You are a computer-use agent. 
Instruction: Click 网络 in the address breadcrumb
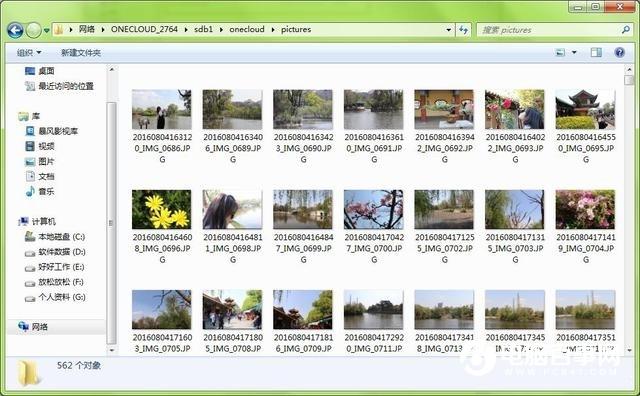(87, 29)
